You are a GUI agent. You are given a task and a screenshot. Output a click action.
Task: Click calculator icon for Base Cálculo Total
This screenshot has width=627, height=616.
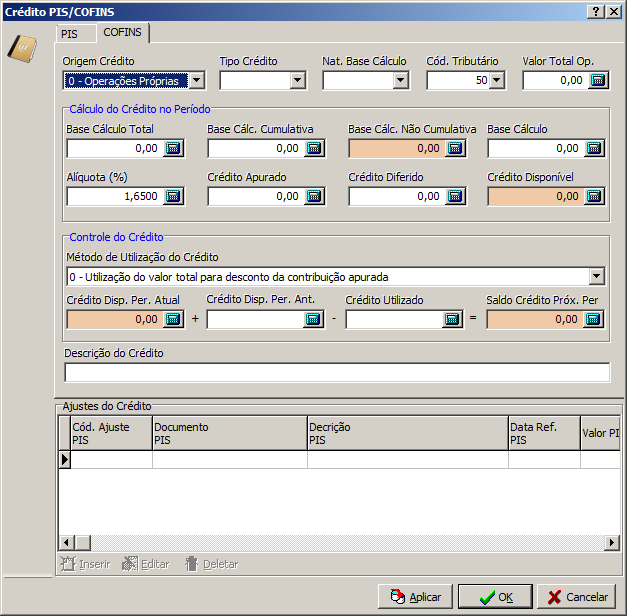173,148
